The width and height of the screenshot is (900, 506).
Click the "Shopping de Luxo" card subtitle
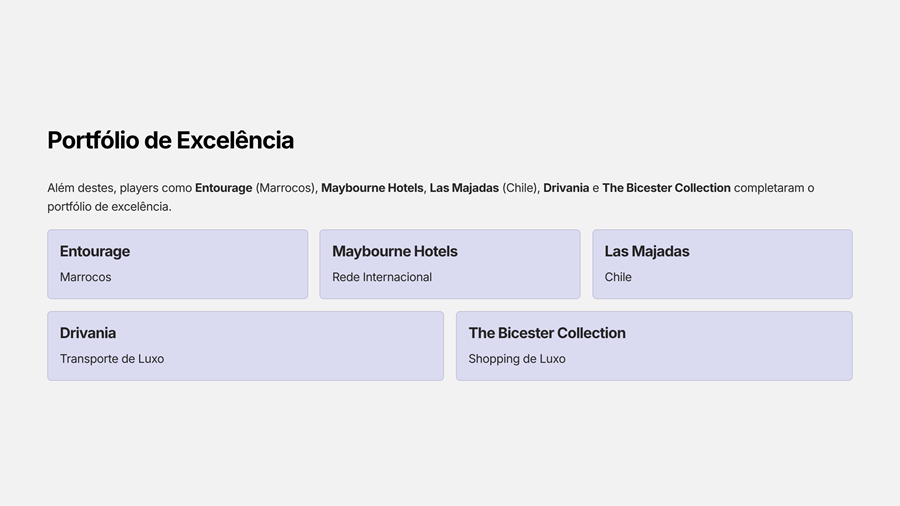(517, 359)
